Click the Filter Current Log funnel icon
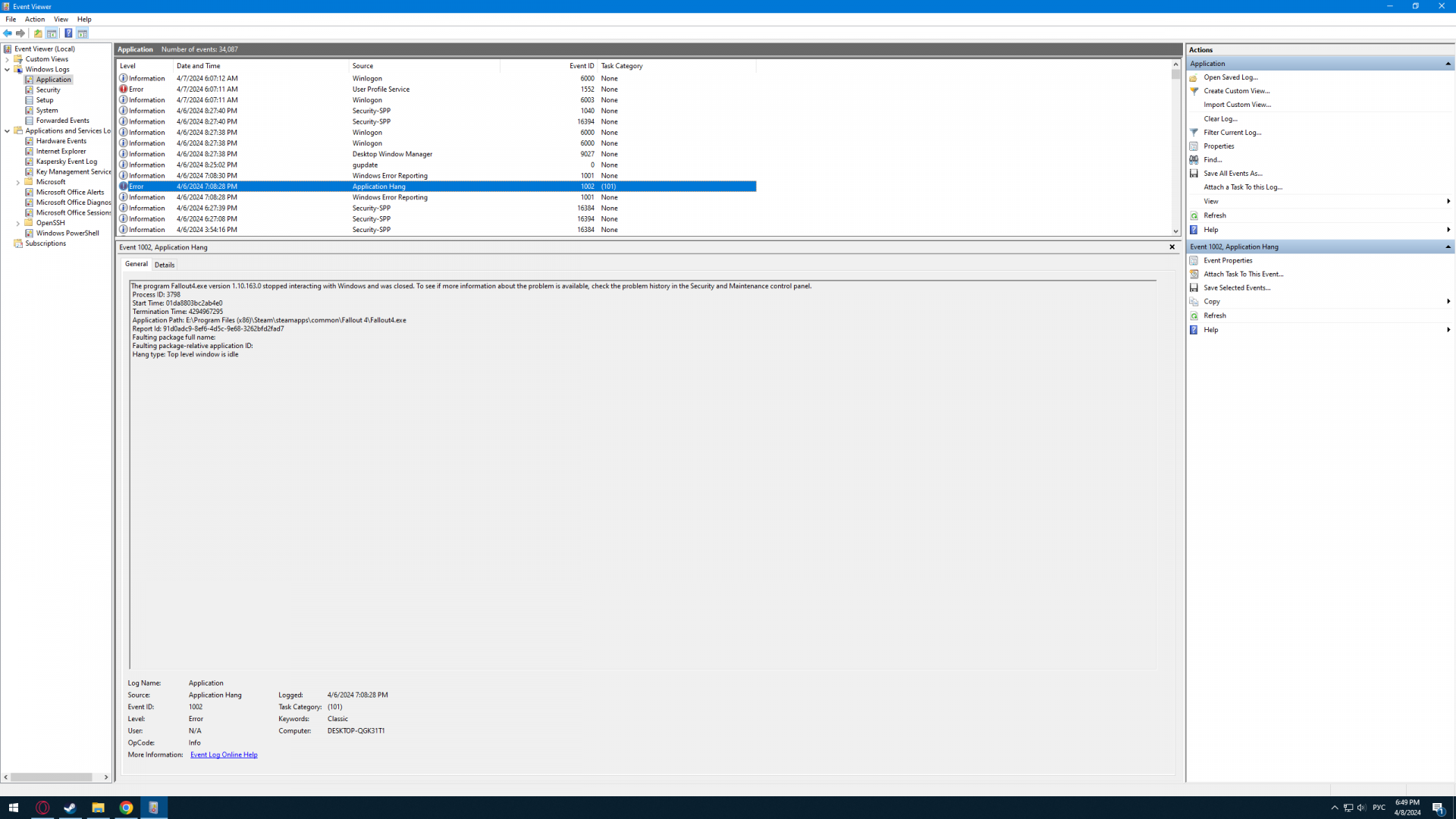 (x=1194, y=133)
